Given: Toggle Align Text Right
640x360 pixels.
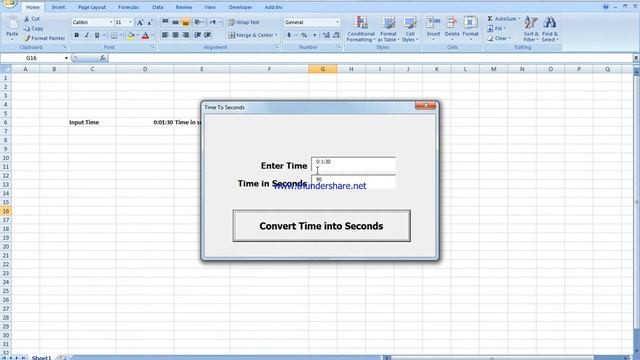Looking at the screenshot, I should (x=186, y=35).
